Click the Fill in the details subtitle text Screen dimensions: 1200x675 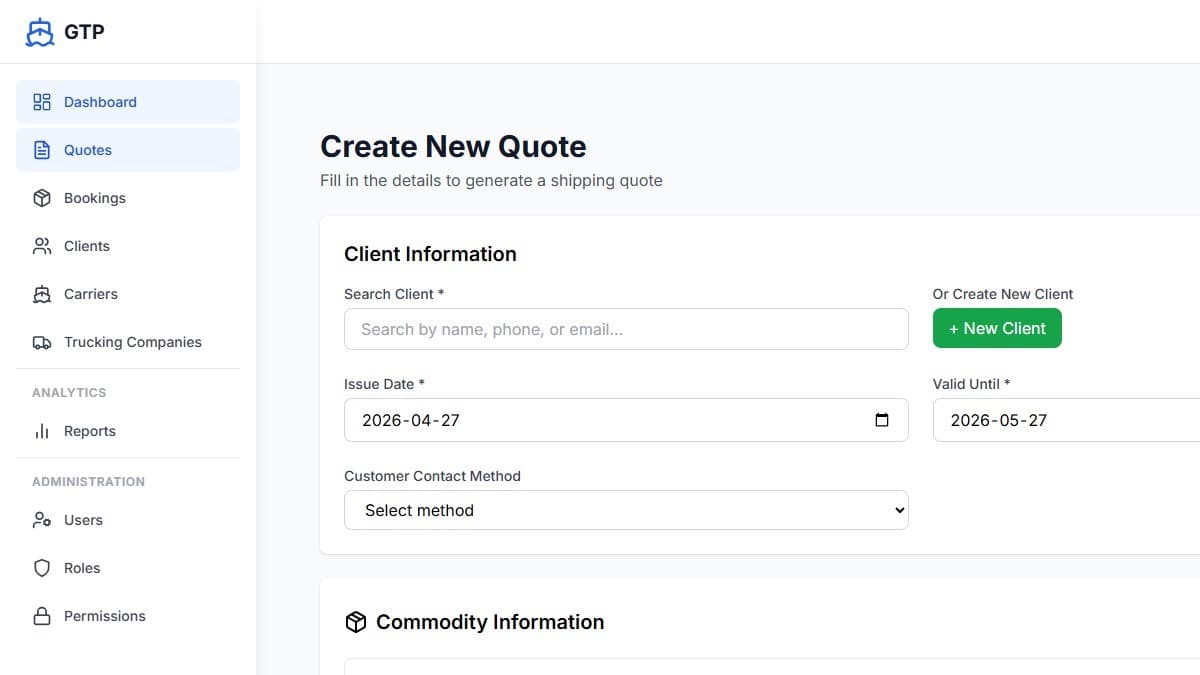pyautogui.click(x=491, y=181)
